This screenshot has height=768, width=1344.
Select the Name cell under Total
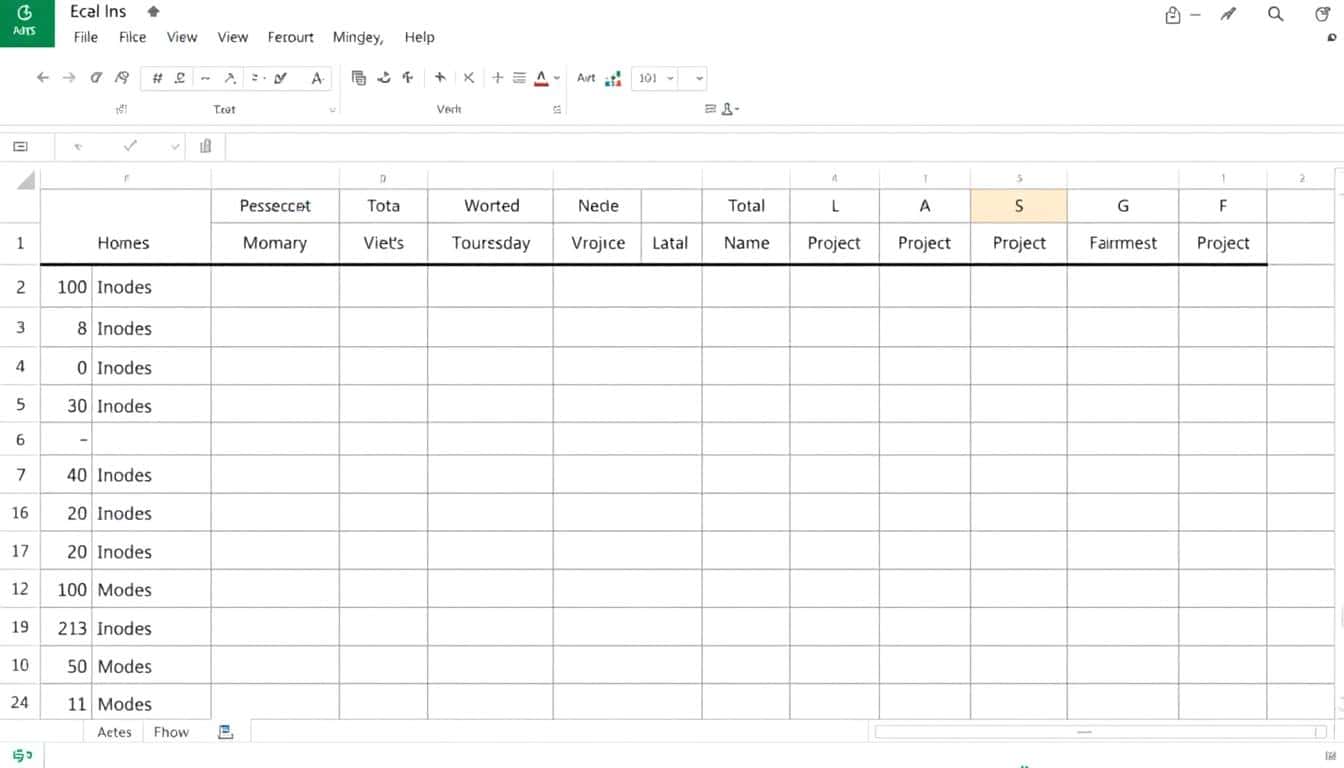[x=746, y=243]
